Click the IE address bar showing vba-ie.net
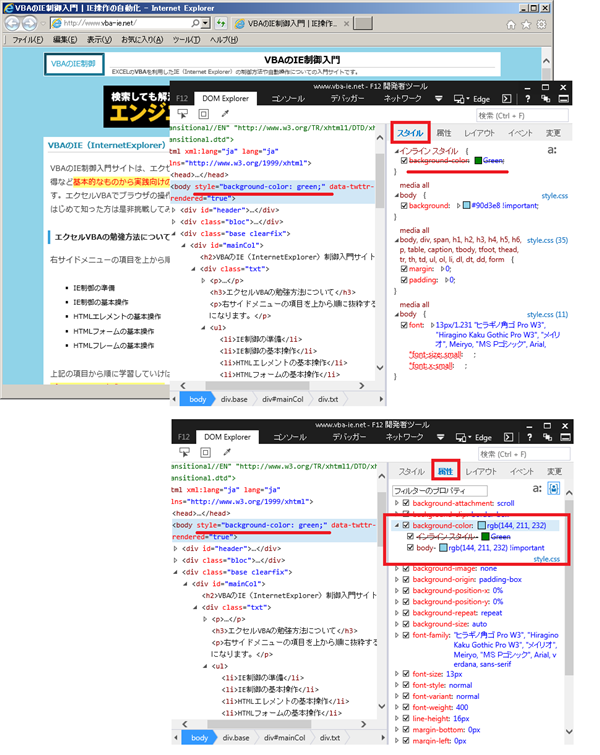The width and height of the screenshot is (600, 755). [x=120, y=23]
